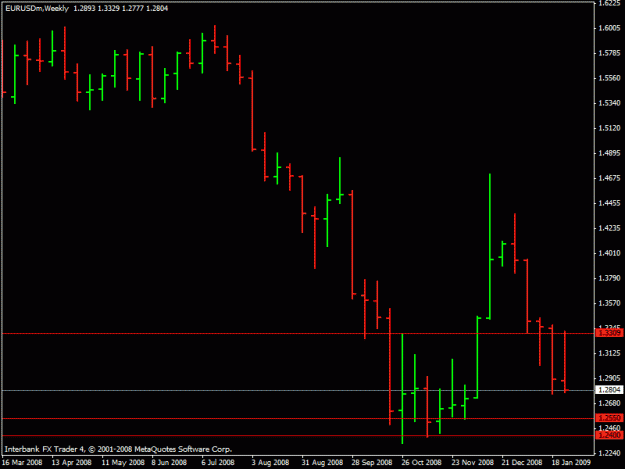
Task: Click the 1.2680 price scale value
Action: pyautogui.click(x=609, y=403)
